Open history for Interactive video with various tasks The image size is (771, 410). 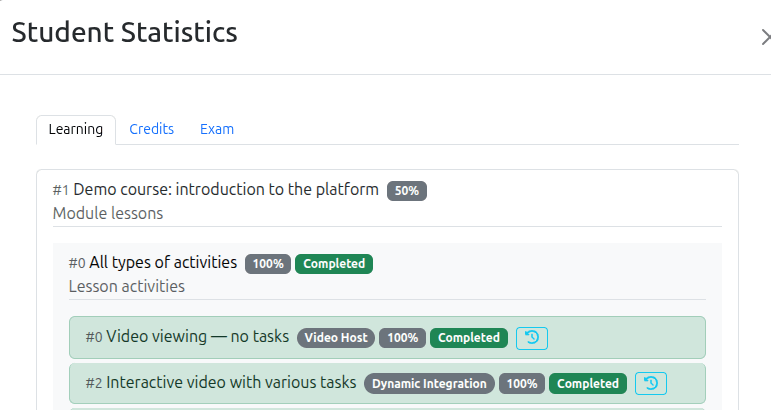[x=651, y=383]
